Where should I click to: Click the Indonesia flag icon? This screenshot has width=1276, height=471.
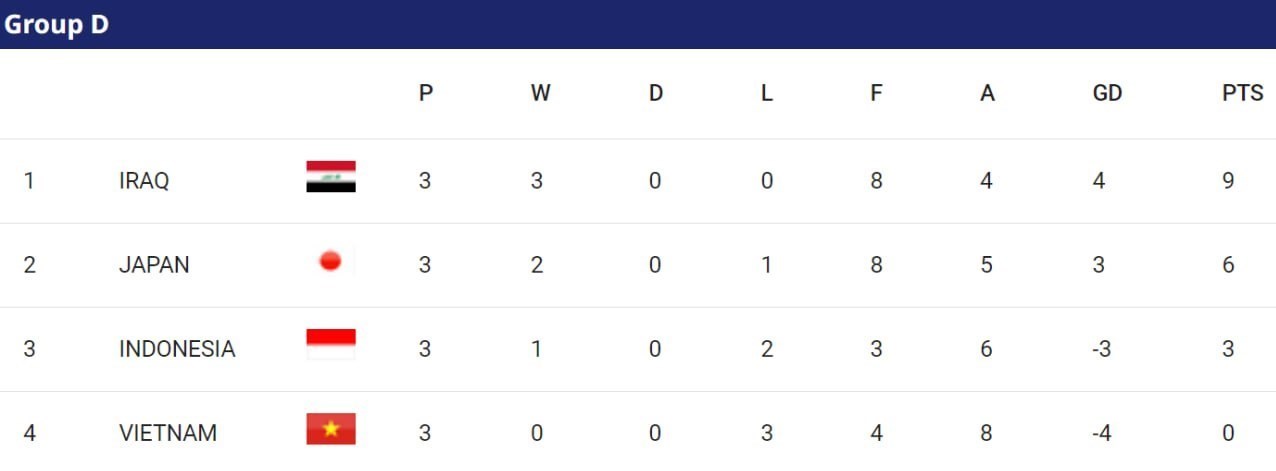331,345
